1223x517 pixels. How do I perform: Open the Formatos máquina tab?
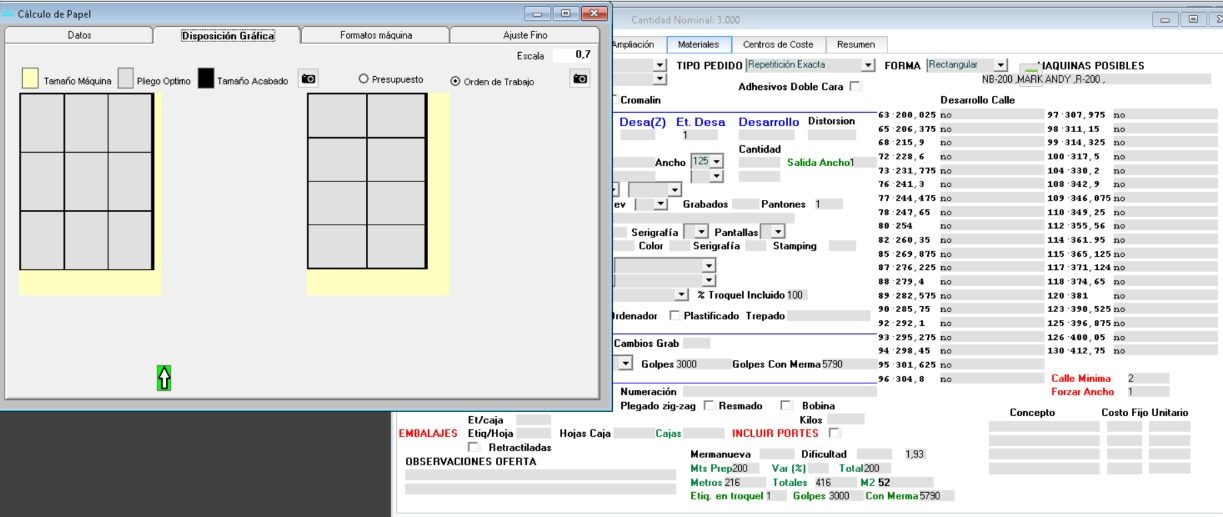(x=376, y=35)
